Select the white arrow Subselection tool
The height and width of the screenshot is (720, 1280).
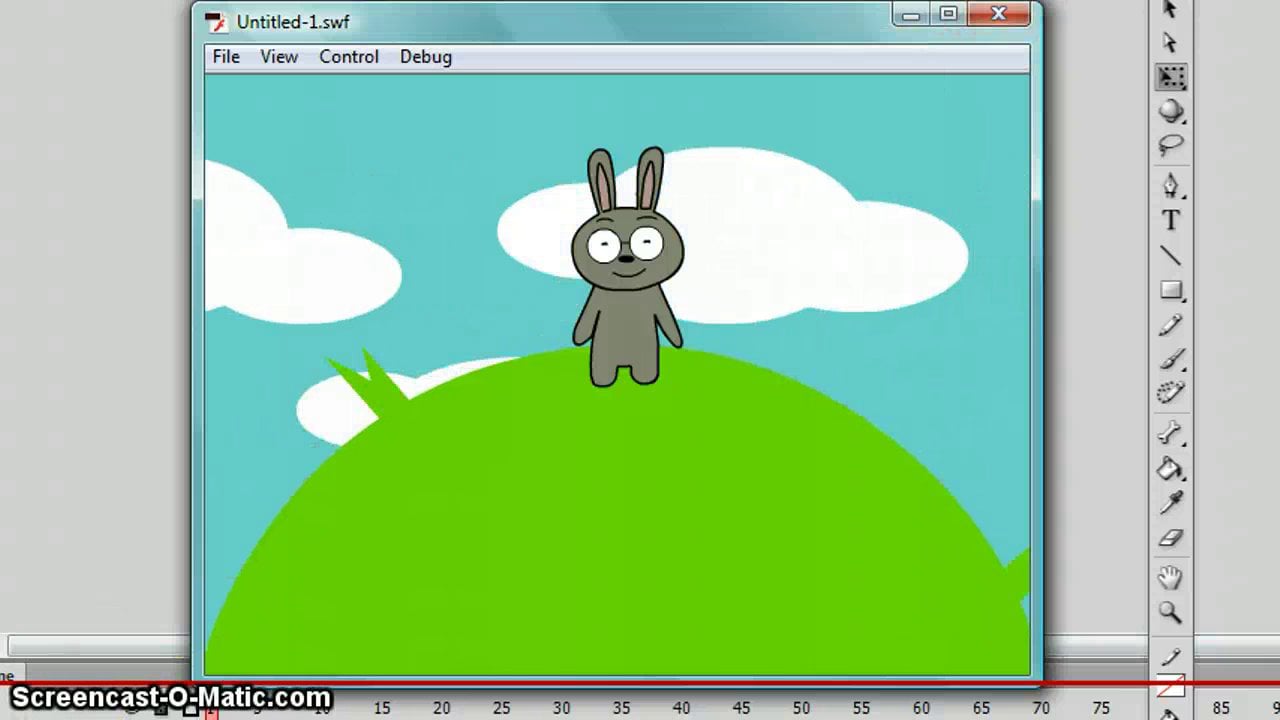tap(1170, 43)
